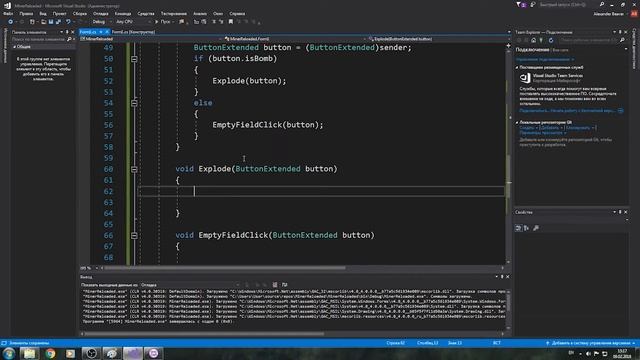The image size is (640, 360).
Task: Collapse the local Git repositories section
Action: click(517, 122)
